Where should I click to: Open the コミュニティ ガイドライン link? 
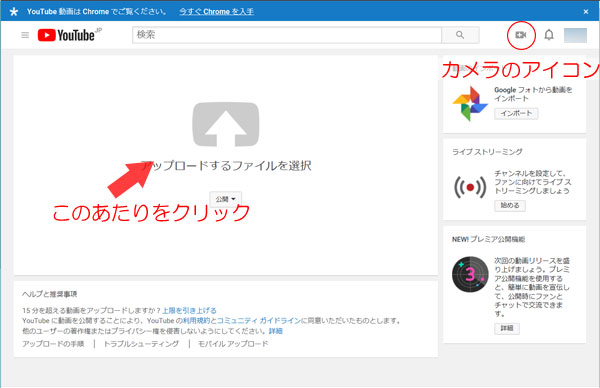[x=259, y=321]
